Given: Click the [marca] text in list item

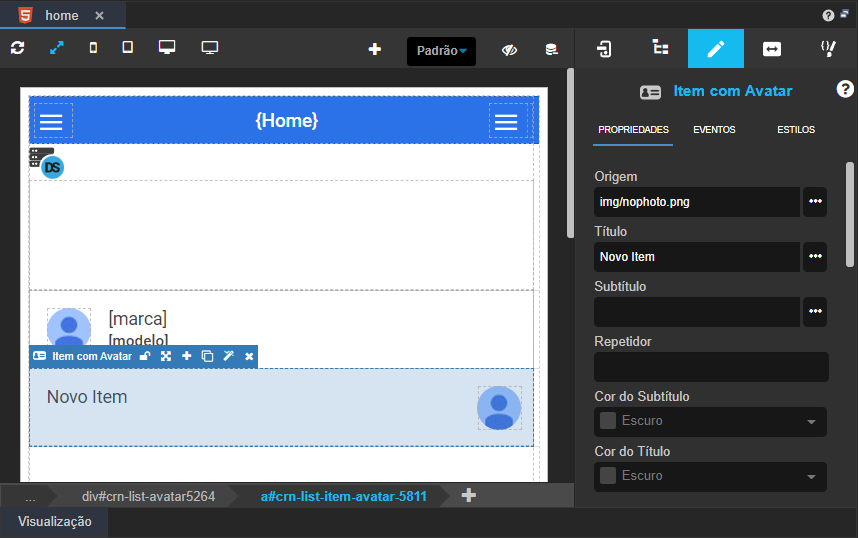Looking at the screenshot, I should coord(137,319).
